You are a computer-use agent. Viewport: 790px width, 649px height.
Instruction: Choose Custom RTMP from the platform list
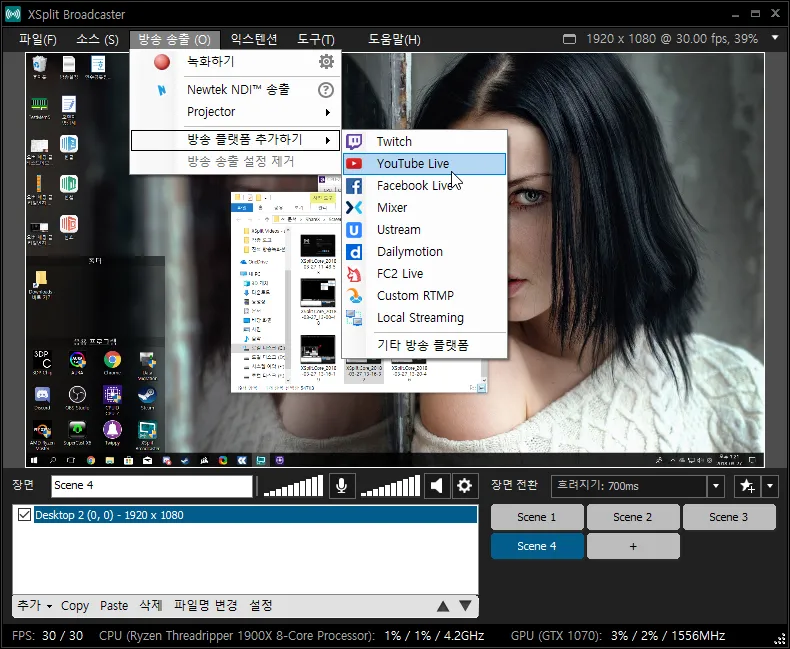[424, 296]
